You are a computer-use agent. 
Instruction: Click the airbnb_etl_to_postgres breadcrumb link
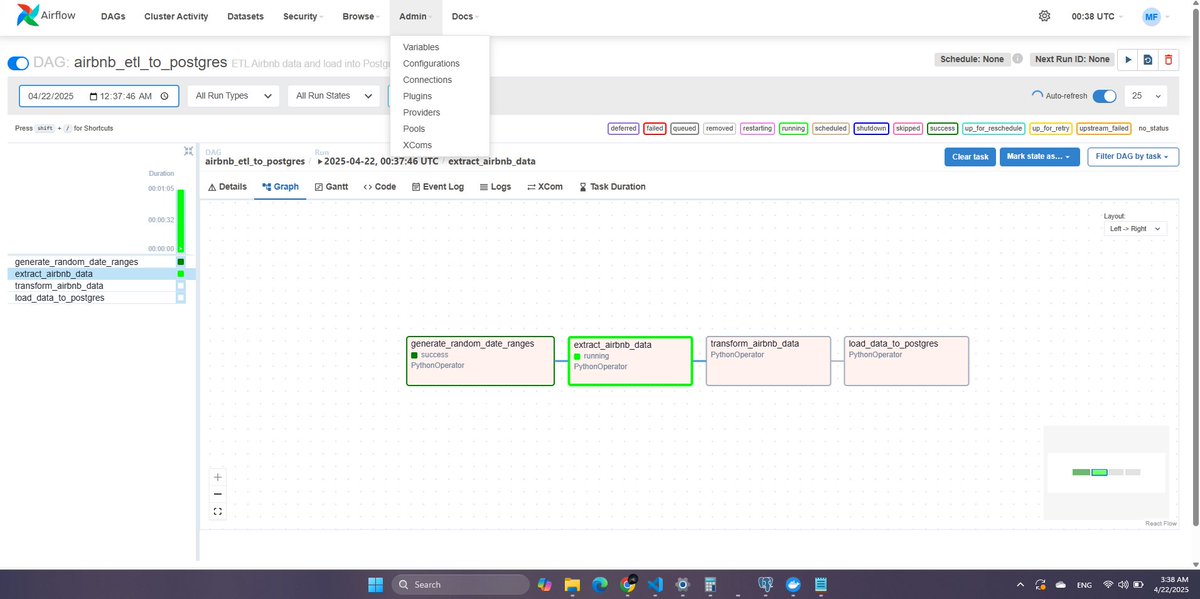[255, 160]
